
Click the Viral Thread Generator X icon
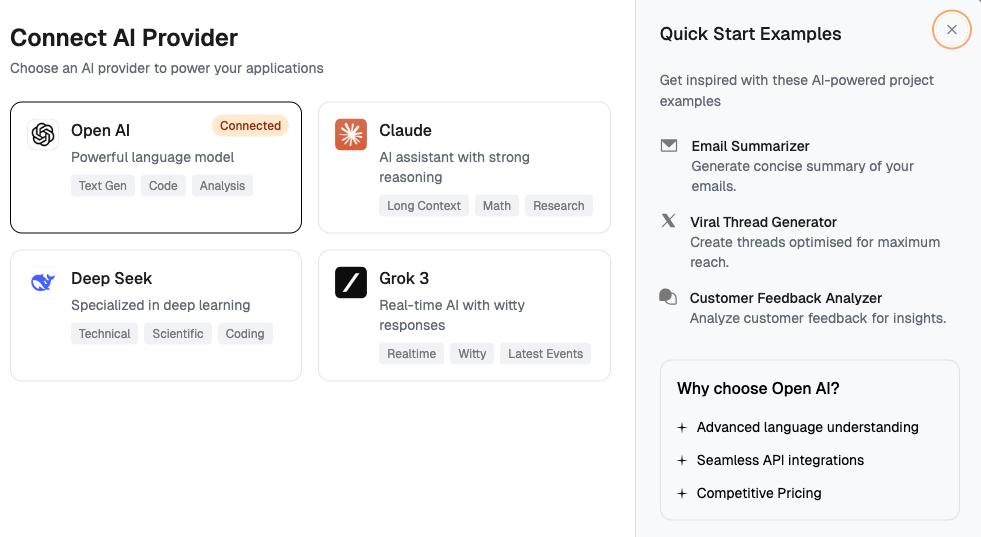669,221
